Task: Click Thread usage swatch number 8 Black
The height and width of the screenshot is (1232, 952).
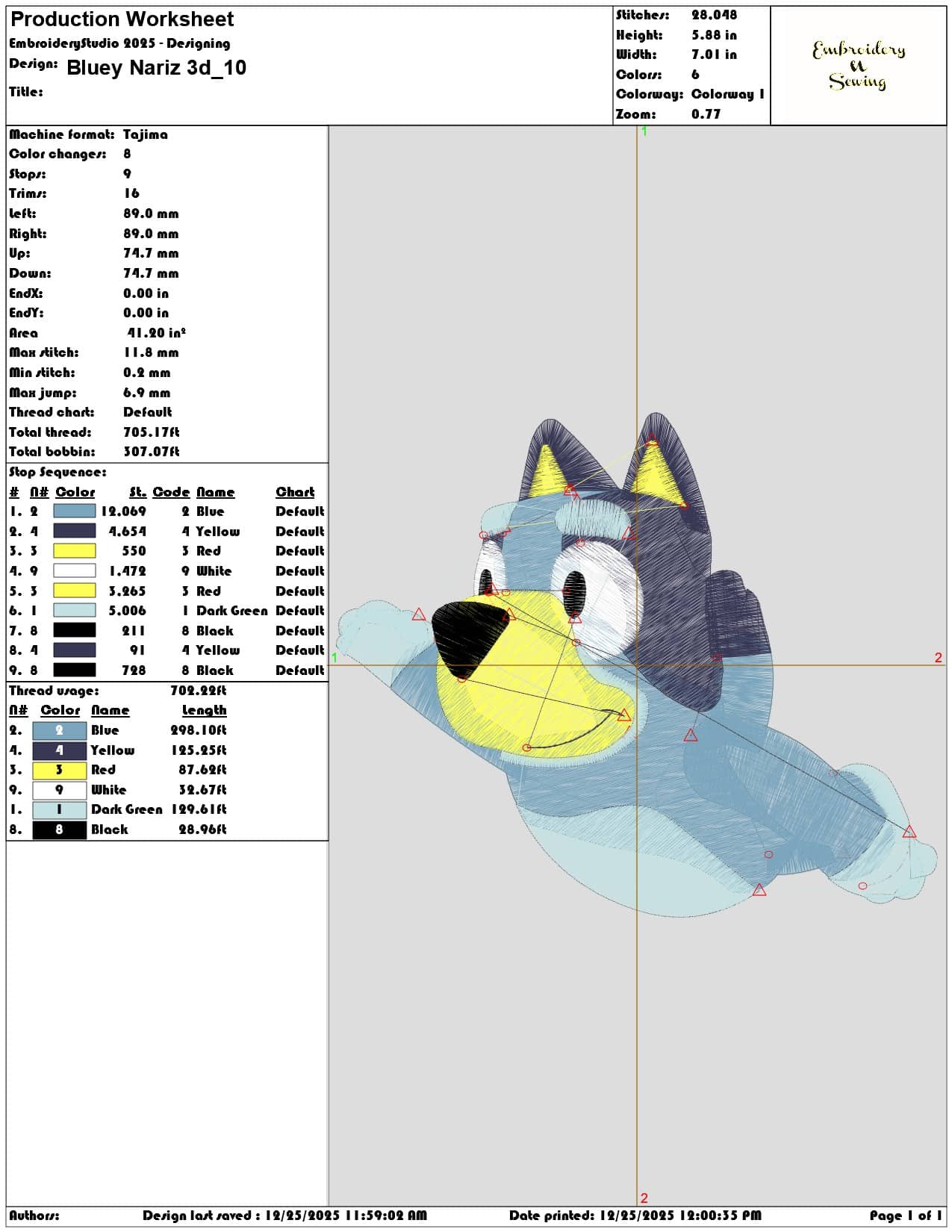Action: point(60,830)
